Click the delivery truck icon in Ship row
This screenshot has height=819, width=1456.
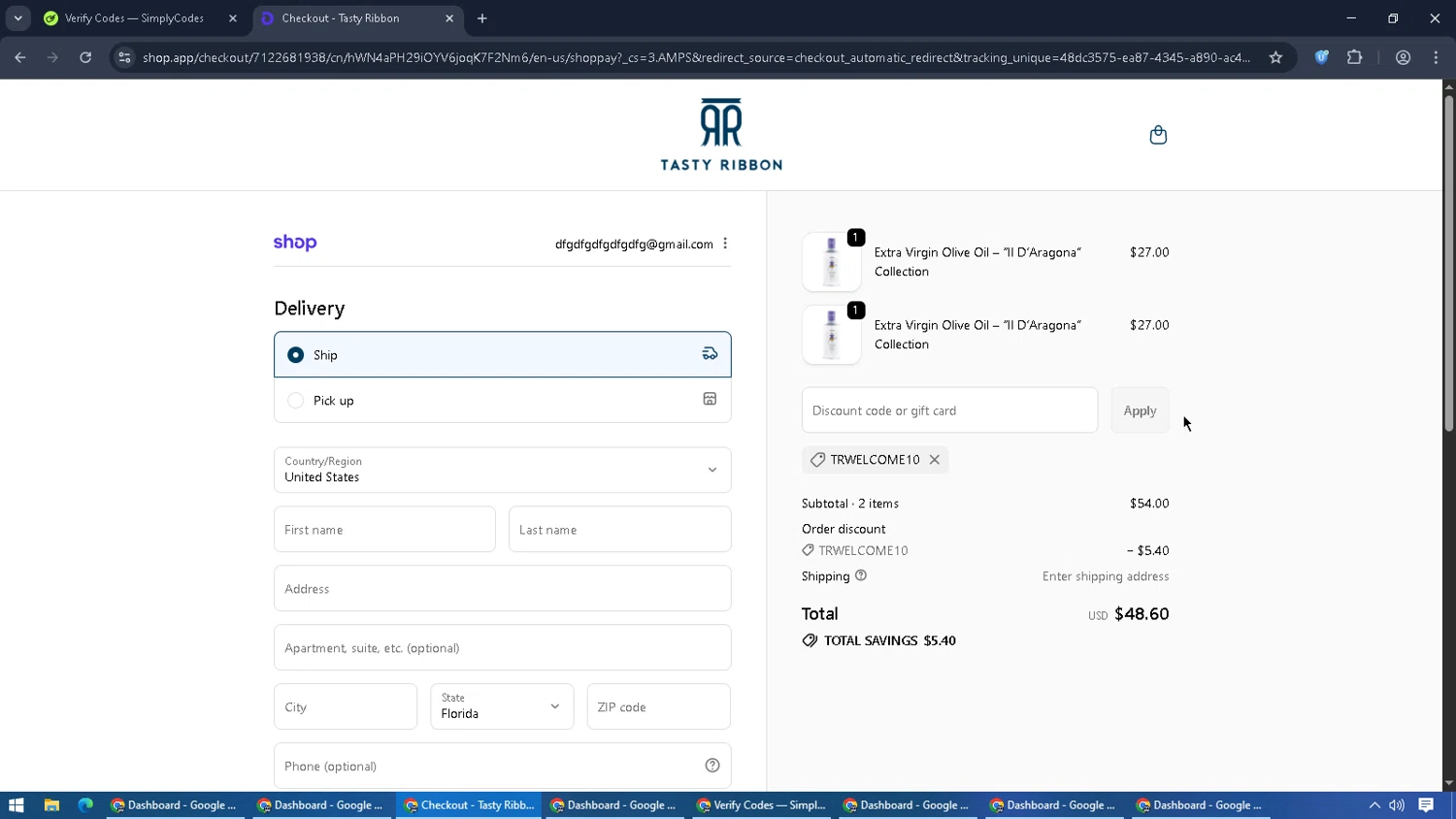coord(710,354)
